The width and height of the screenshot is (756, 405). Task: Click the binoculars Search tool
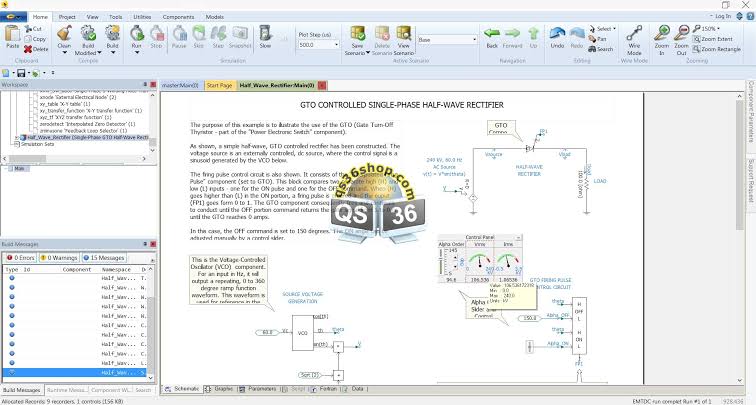point(601,49)
